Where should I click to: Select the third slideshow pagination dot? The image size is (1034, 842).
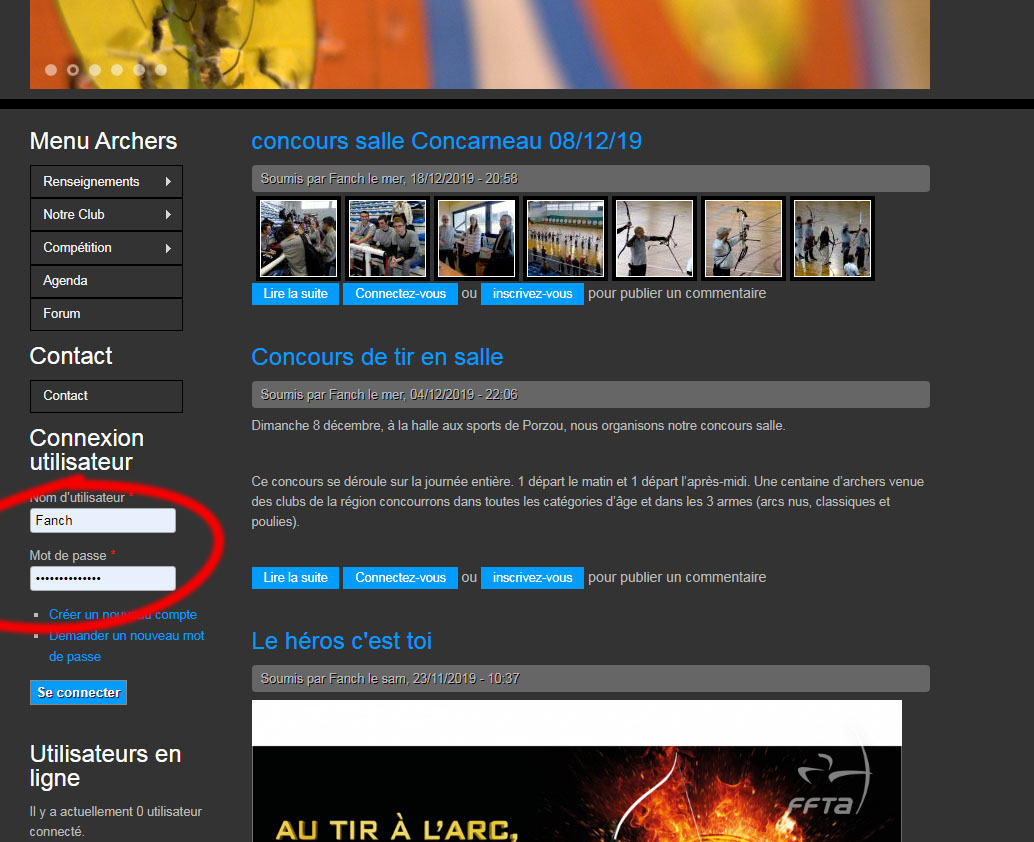(95, 70)
